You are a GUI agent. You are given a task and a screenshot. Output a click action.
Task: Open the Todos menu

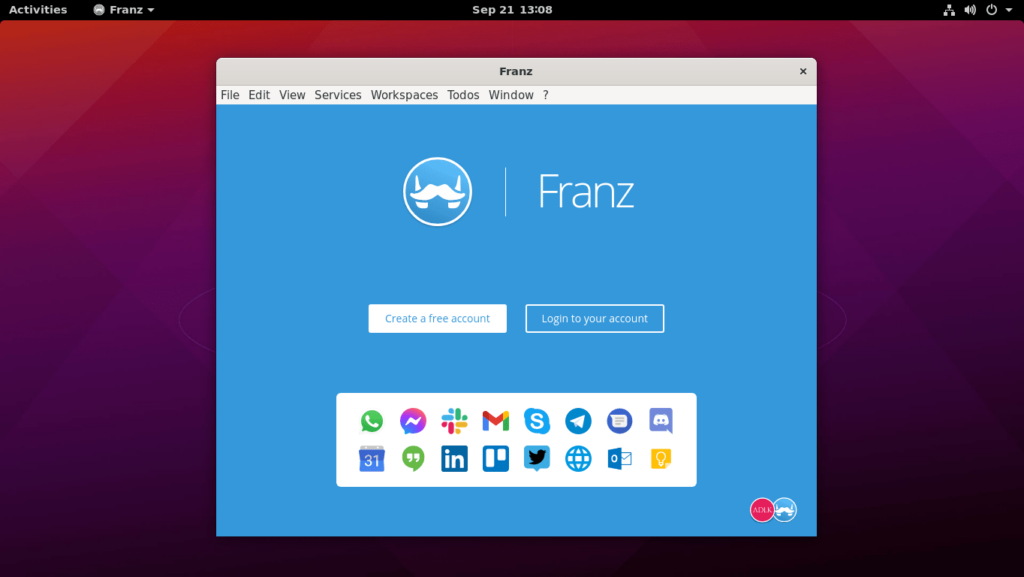(463, 95)
